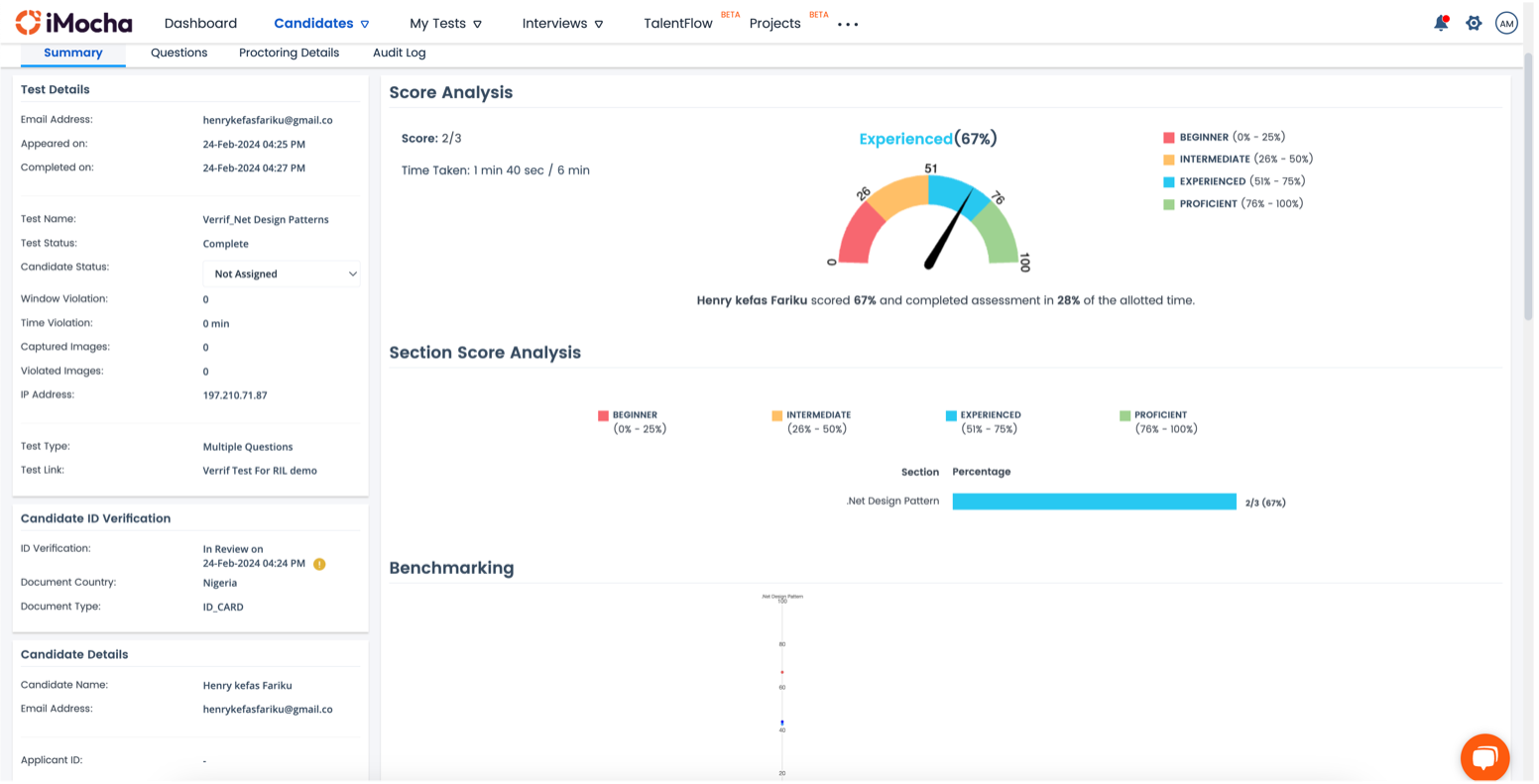
Task: Open the Candidates dropdown menu
Action: click(321, 23)
